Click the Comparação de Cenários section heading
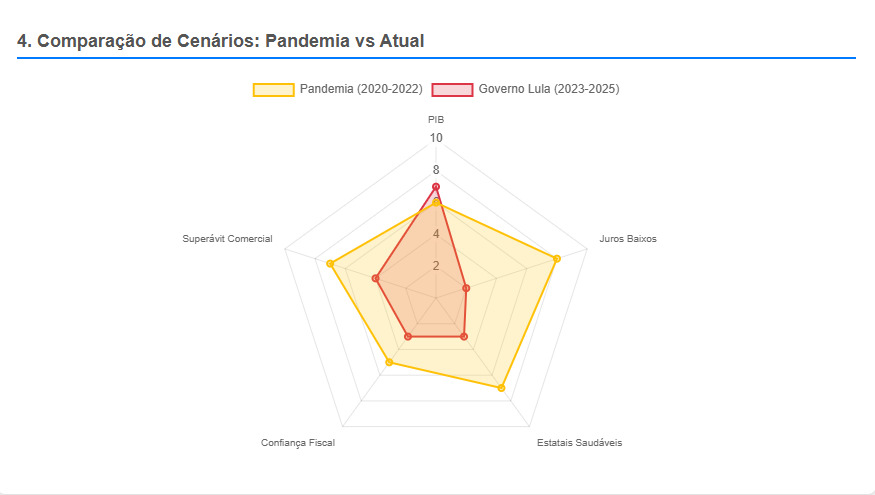875x495 pixels. pos(221,41)
